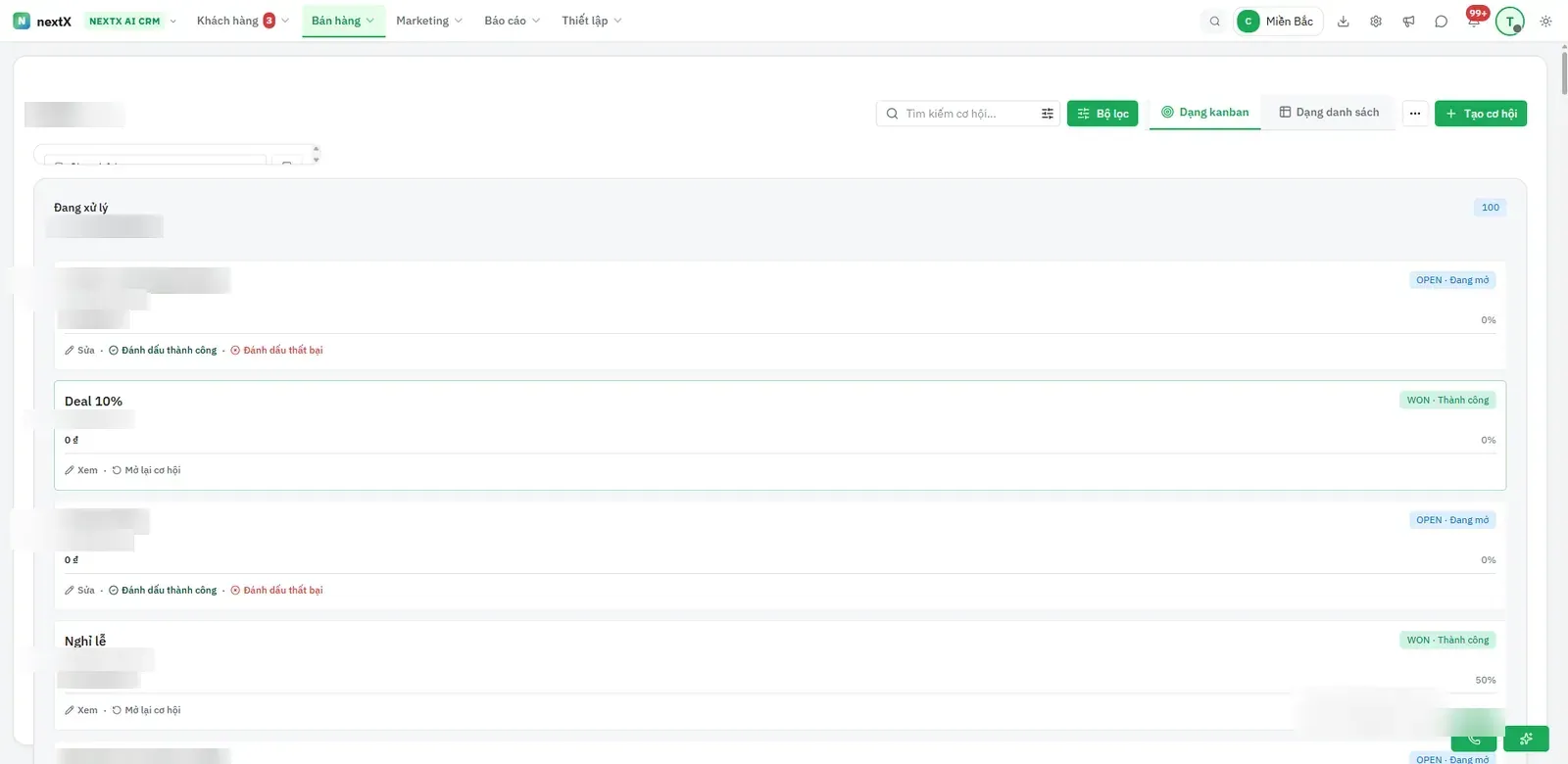The image size is (1568, 764).
Task: Open the user avatar T menu
Action: [1510, 22]
